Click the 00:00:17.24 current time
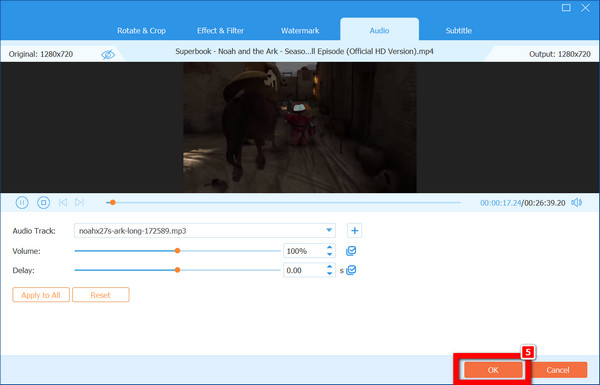 pos(501,203)
